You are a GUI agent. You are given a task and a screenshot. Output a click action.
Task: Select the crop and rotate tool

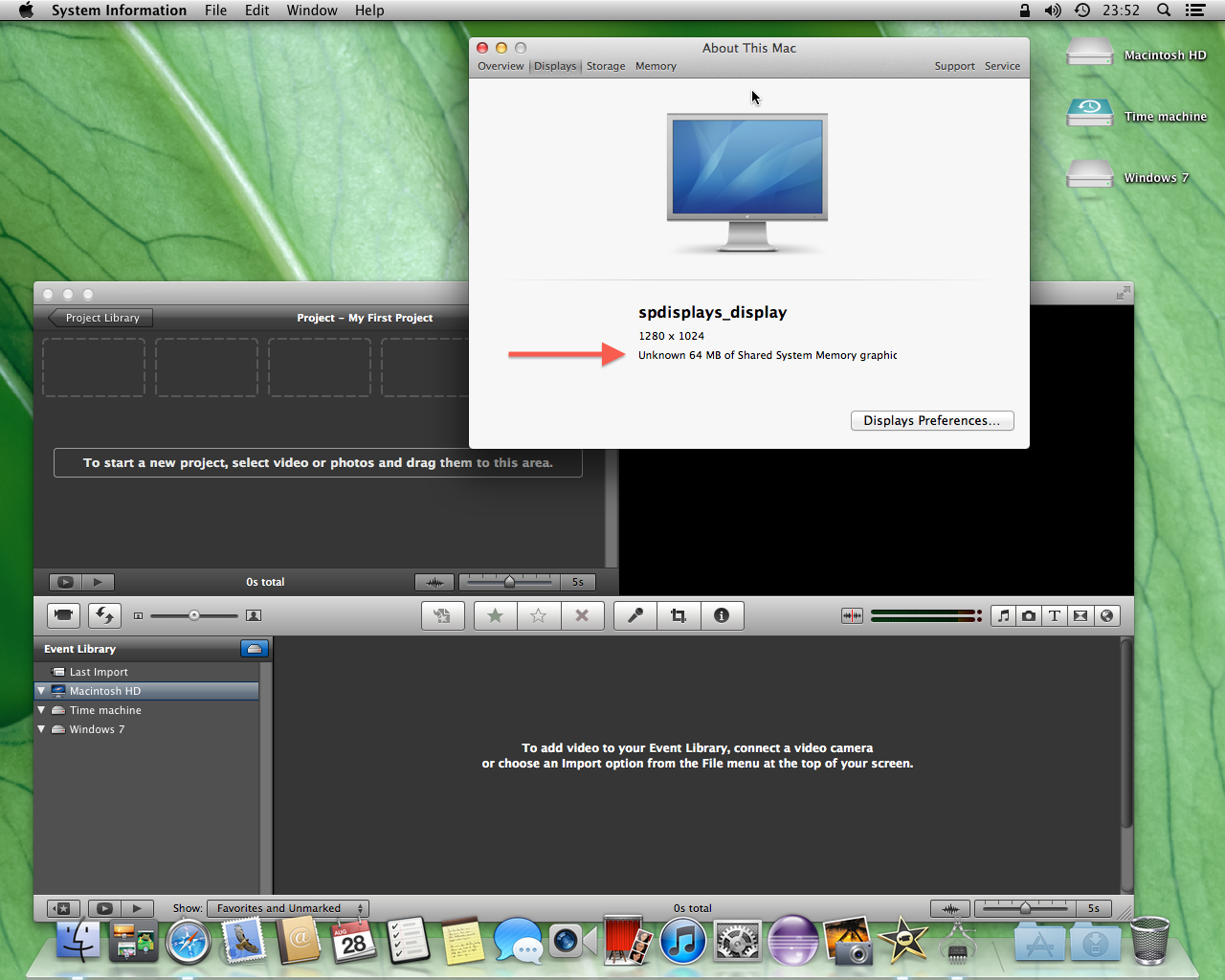pos(679,615)
